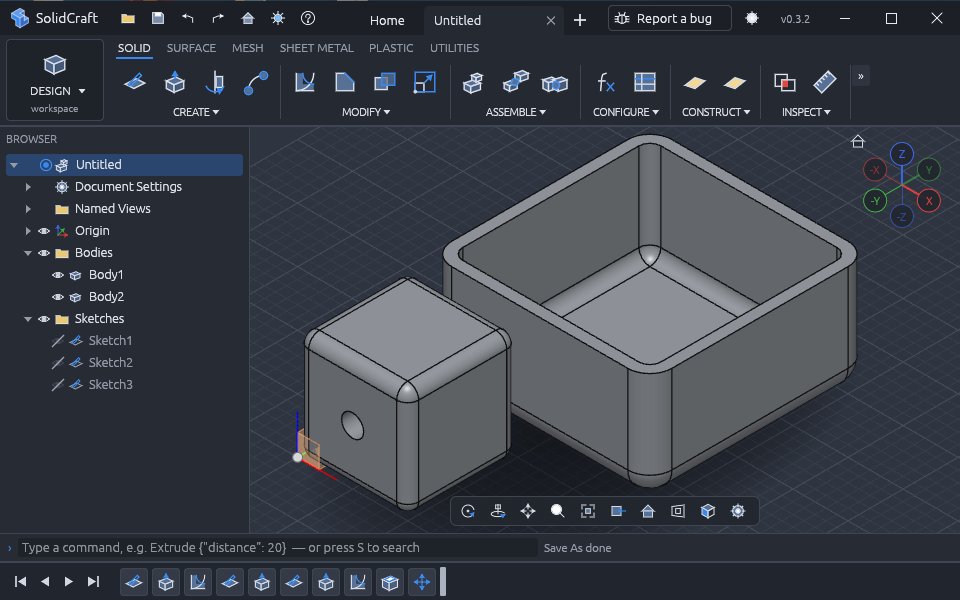The height and width of the screenshot is (600, 960).
Task: Focus the command input field
Action: 277,548
